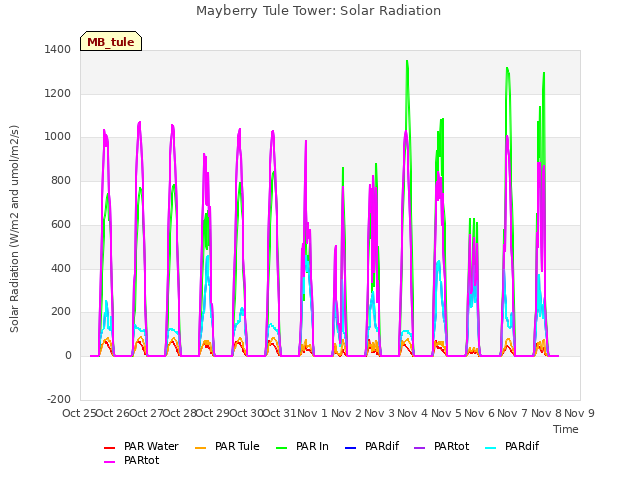Viewport: 640px width, 480px height.
Task: Click the Nov 1 x-axis date label
Action: pyautogui.click(x=313, y=413)
